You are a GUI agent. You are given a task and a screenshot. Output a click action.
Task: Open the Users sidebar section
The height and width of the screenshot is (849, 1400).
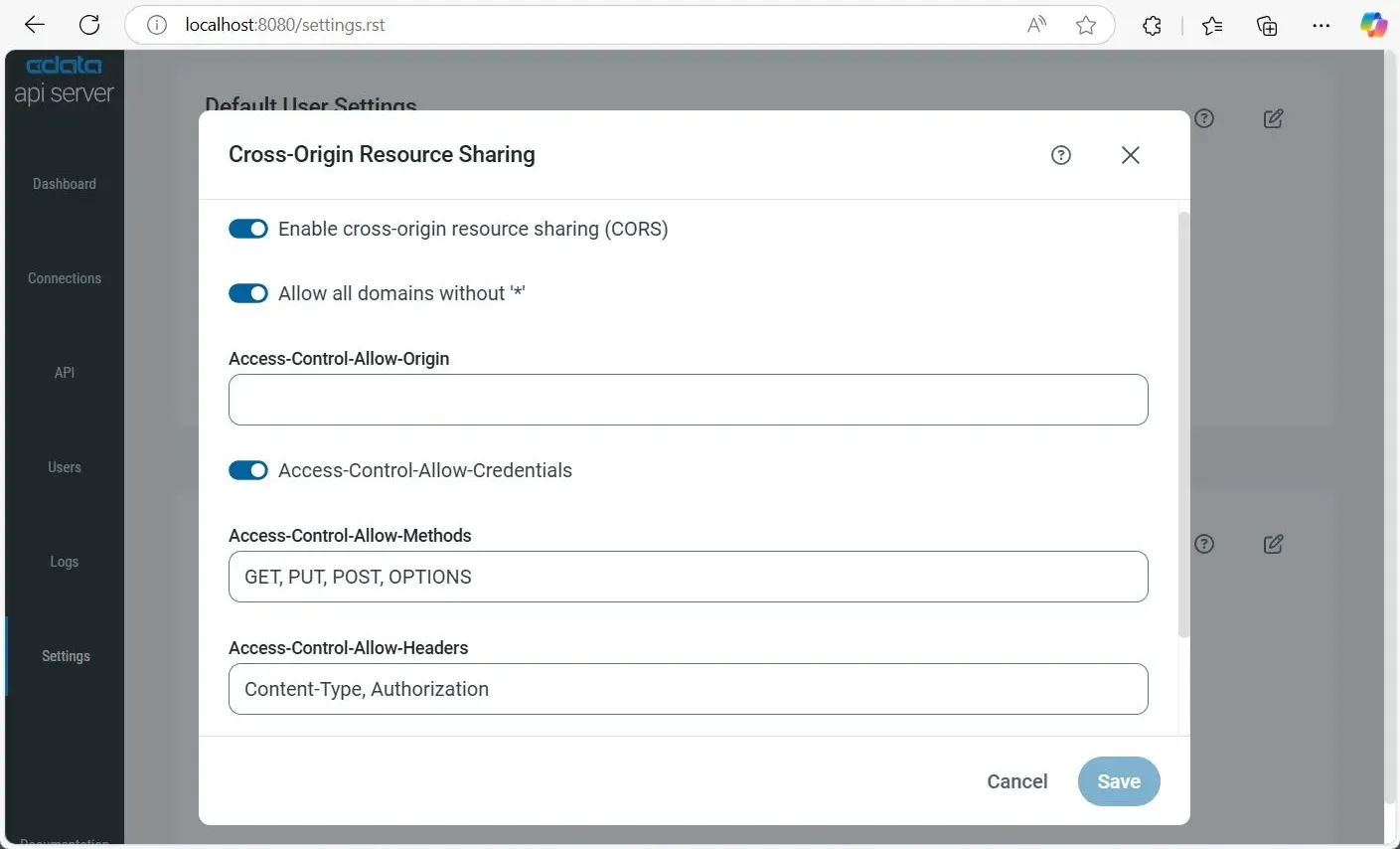point(65,467)
